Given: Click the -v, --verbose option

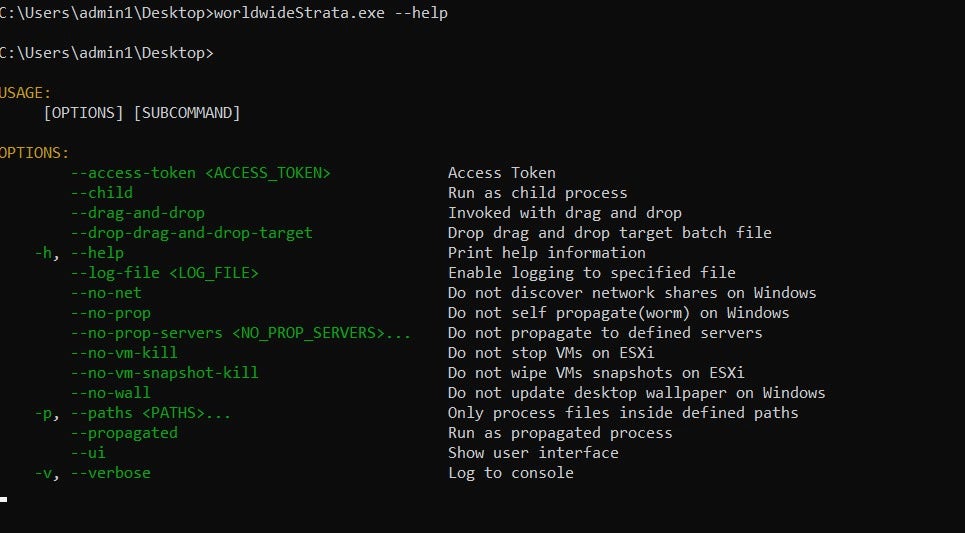Looking at the screenshot, I should coord(93,473).
